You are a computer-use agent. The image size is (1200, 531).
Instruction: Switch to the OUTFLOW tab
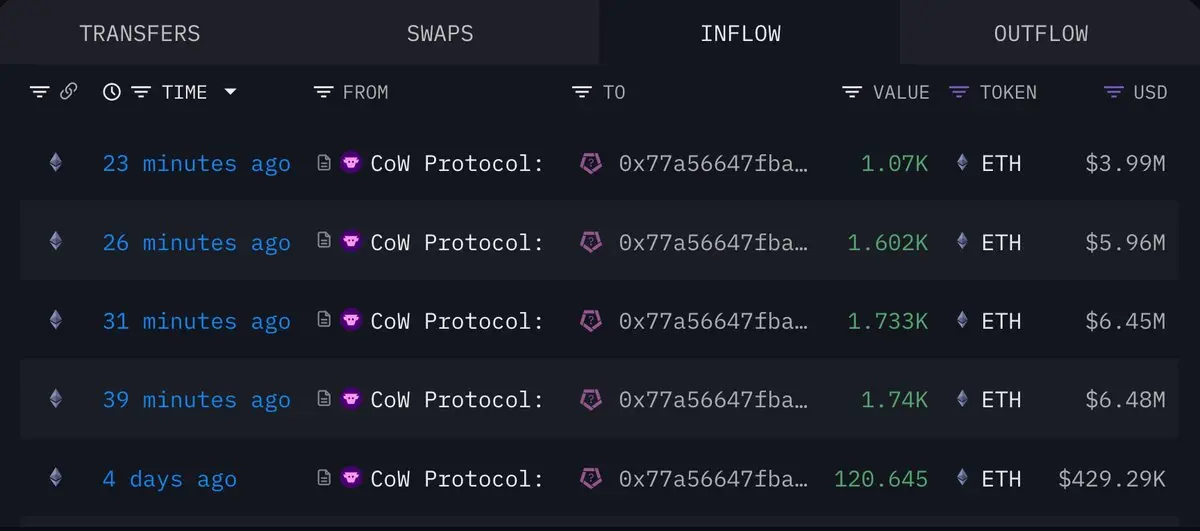1041,33
